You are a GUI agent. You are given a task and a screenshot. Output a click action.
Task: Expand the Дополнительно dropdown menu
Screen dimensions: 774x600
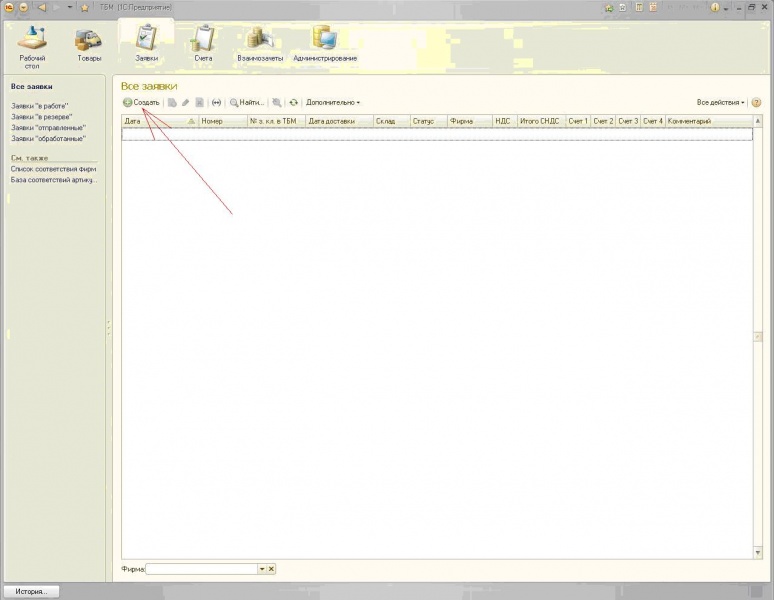click(x=333, y=103)
